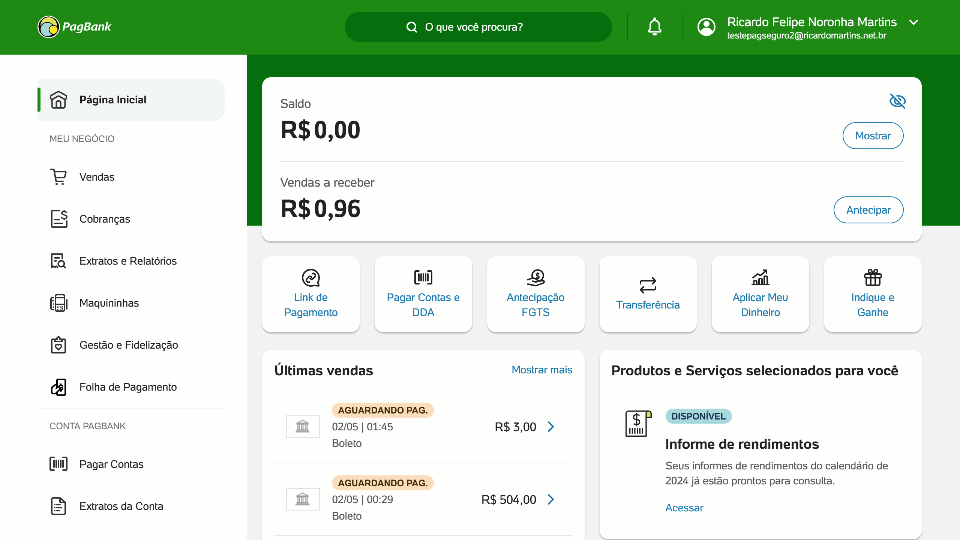Open the Indique e Ganhe shortcut

click(872, 294)
